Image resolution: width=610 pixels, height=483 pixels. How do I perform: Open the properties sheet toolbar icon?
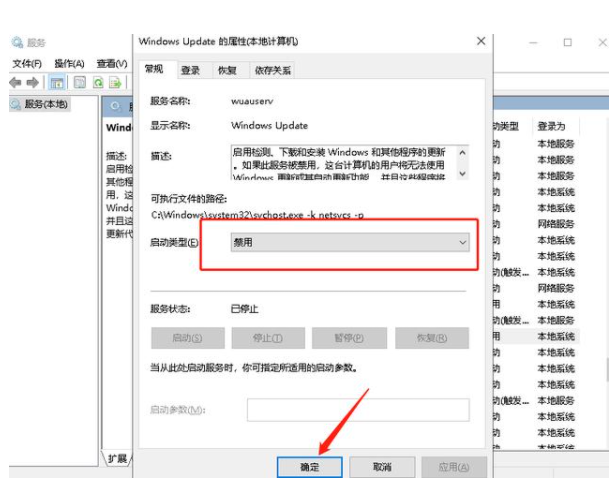point(80,82)
